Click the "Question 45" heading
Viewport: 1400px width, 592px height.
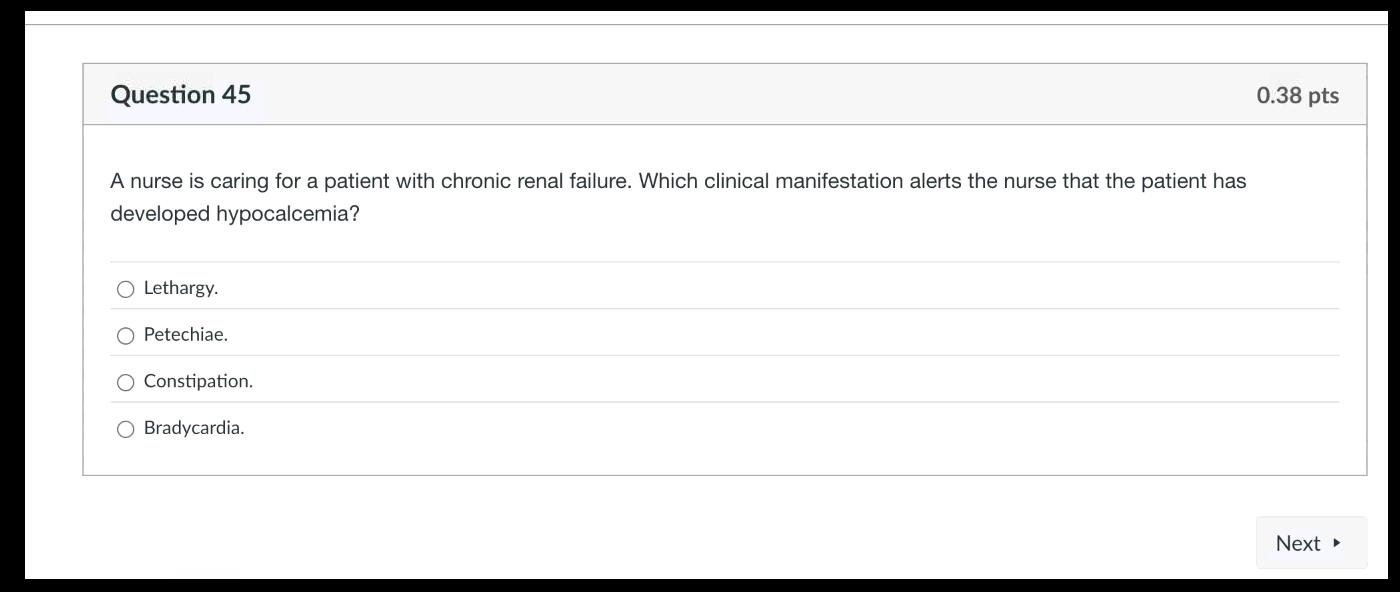pos(181,95)
